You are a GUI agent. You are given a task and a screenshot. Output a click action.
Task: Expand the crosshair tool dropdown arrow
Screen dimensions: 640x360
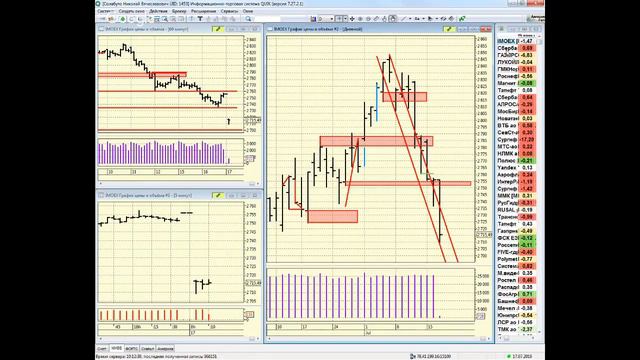[345, 19]
